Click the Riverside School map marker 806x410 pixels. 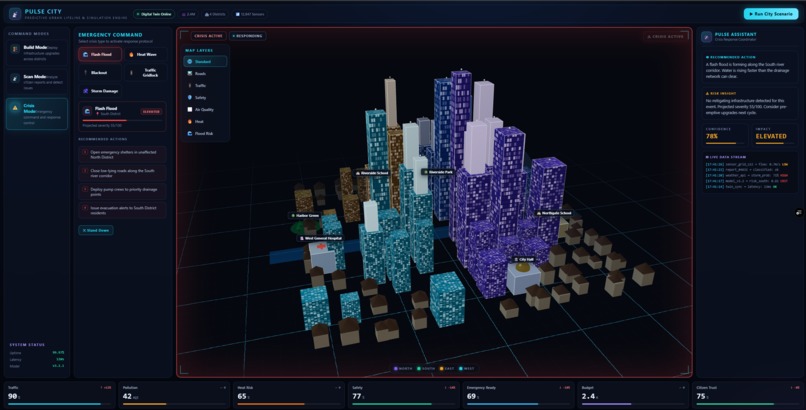point(372,173)
